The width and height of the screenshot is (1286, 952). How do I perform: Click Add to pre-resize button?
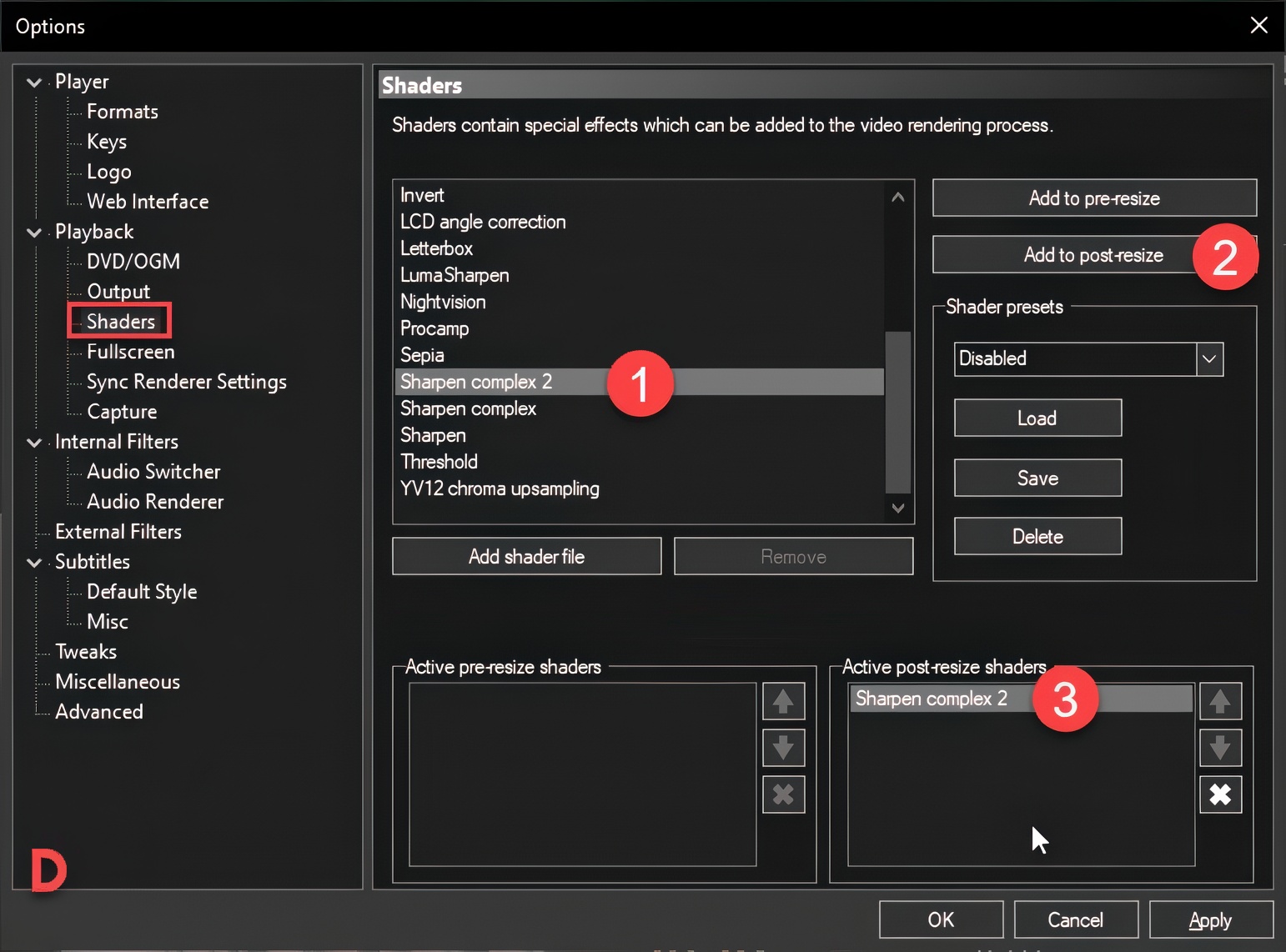(1094, 198)
